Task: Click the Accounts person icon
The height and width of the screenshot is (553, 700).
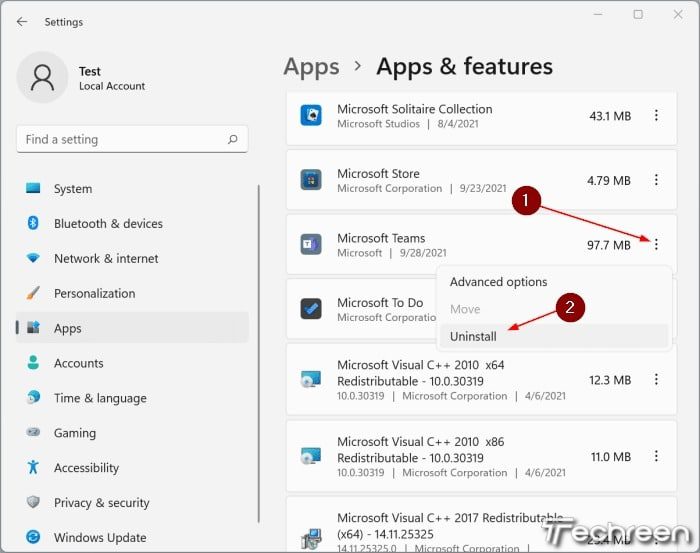Action: 33,362
